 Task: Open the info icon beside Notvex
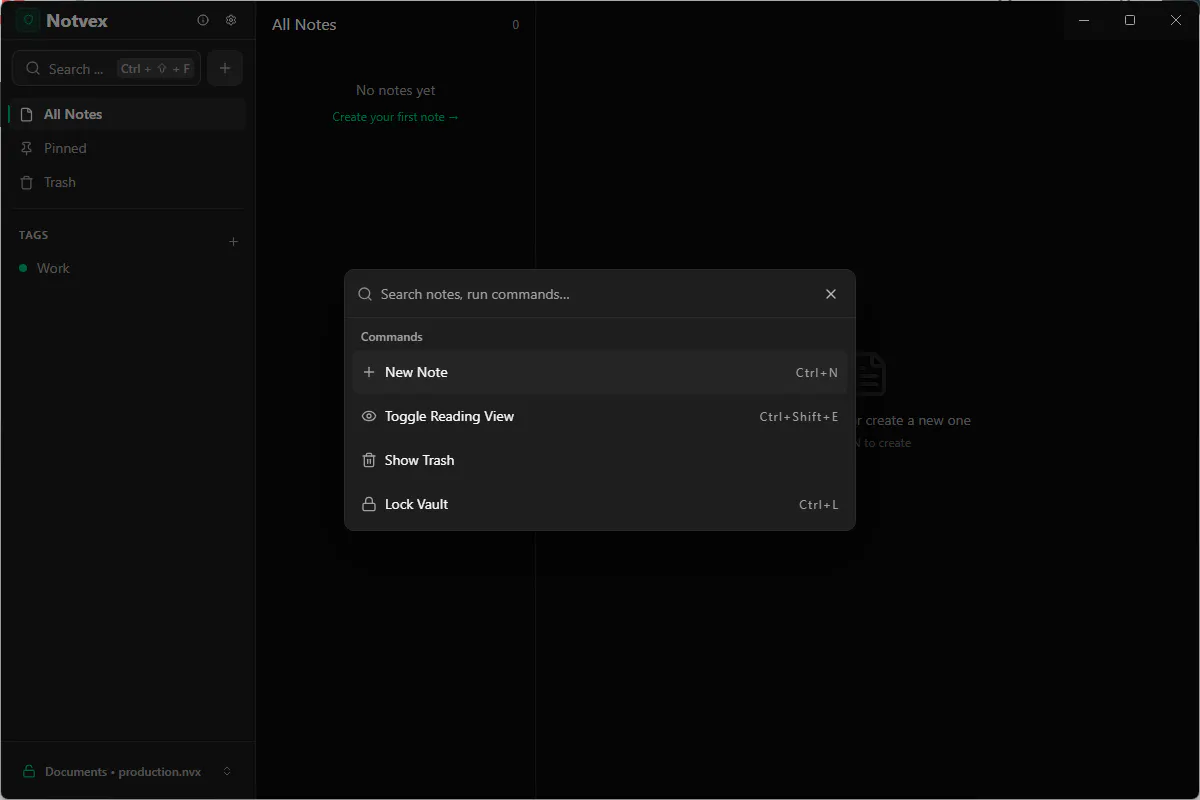pos(203,20)
